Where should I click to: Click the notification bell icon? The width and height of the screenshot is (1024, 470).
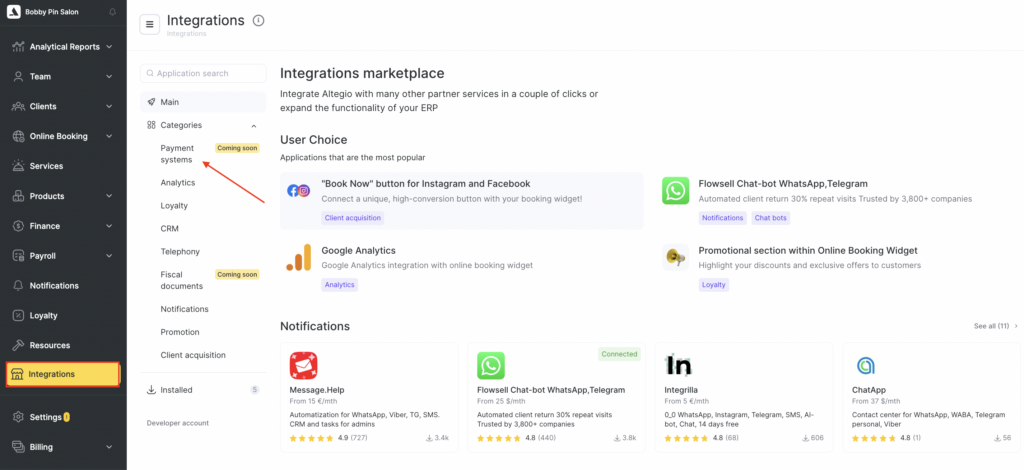112,13
